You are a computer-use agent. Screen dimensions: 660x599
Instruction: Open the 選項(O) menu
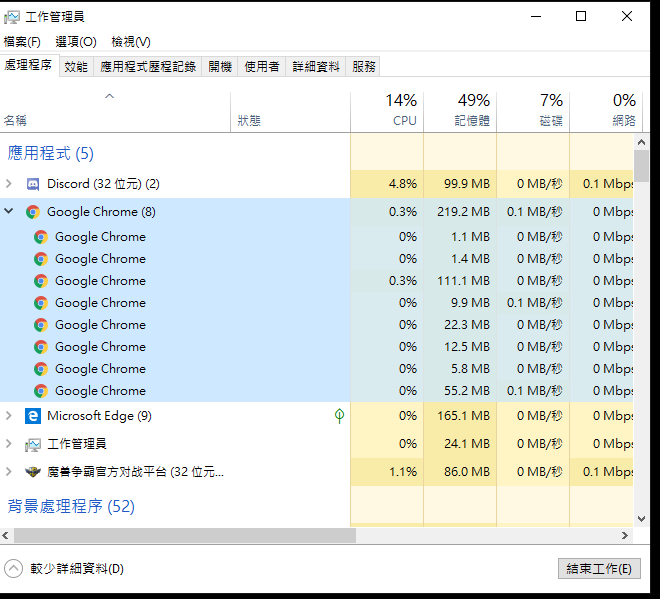pyautogui.click(x=76, y=42)
